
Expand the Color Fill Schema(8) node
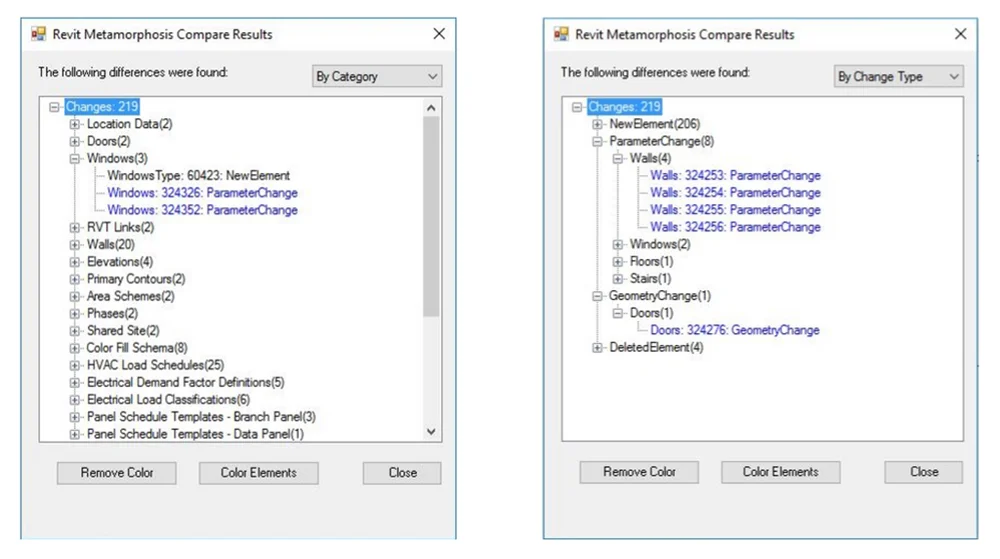75,348
